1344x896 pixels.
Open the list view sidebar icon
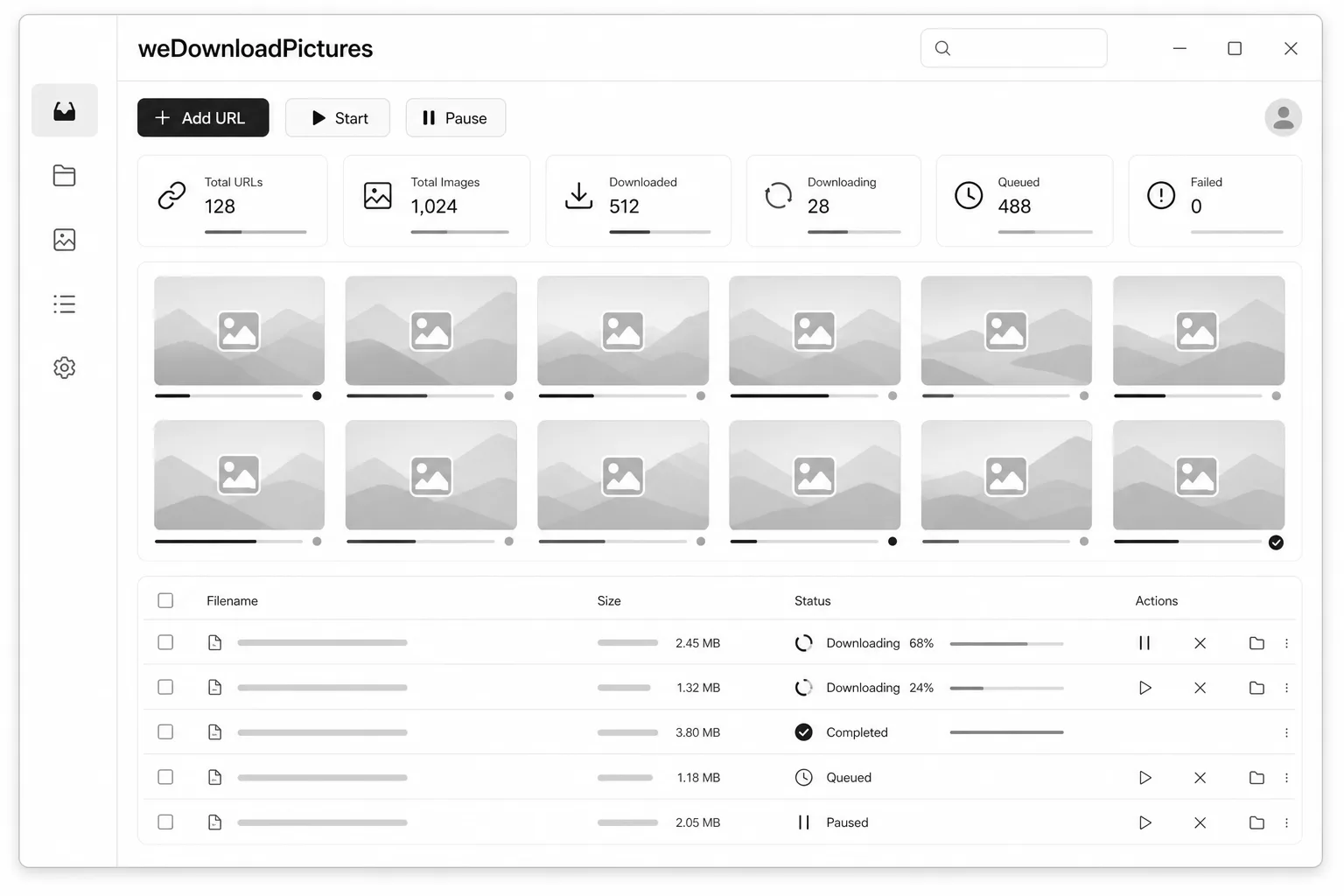tap(65, 304)
